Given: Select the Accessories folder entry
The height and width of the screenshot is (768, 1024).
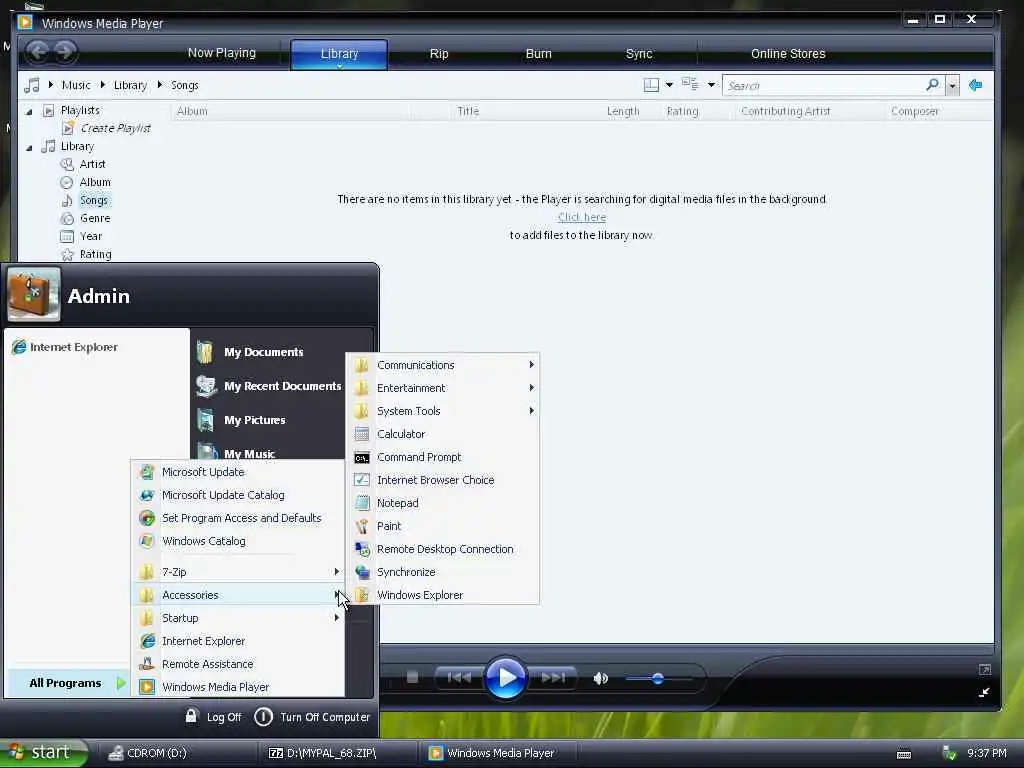Looking at the screenshot, I should click(x=238, y=594).
